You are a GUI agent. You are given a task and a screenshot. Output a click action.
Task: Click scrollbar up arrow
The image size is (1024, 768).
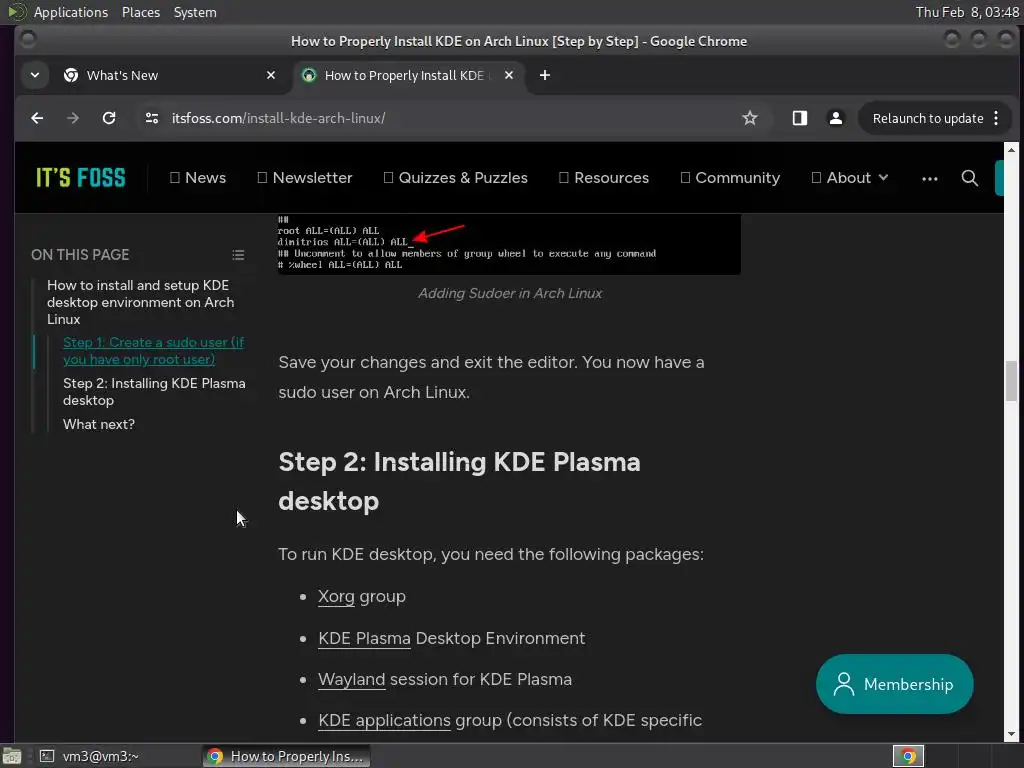click(1011, 150)
